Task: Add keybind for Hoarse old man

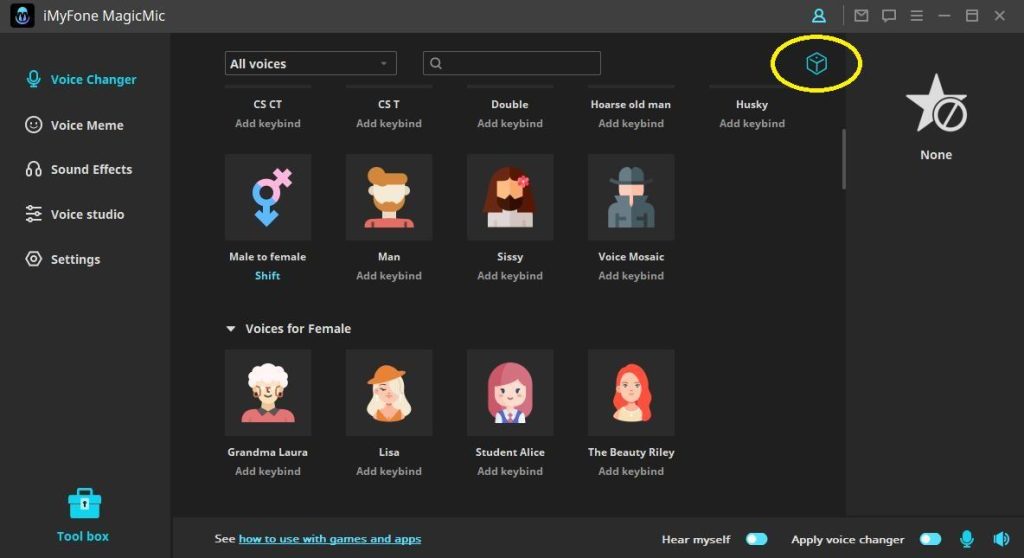Action: coord(631,123)
